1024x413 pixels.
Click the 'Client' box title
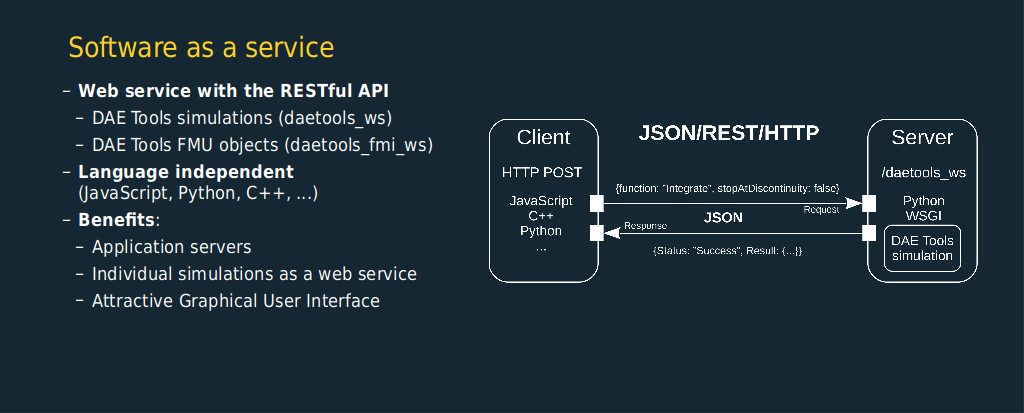(x=543, y=137)
